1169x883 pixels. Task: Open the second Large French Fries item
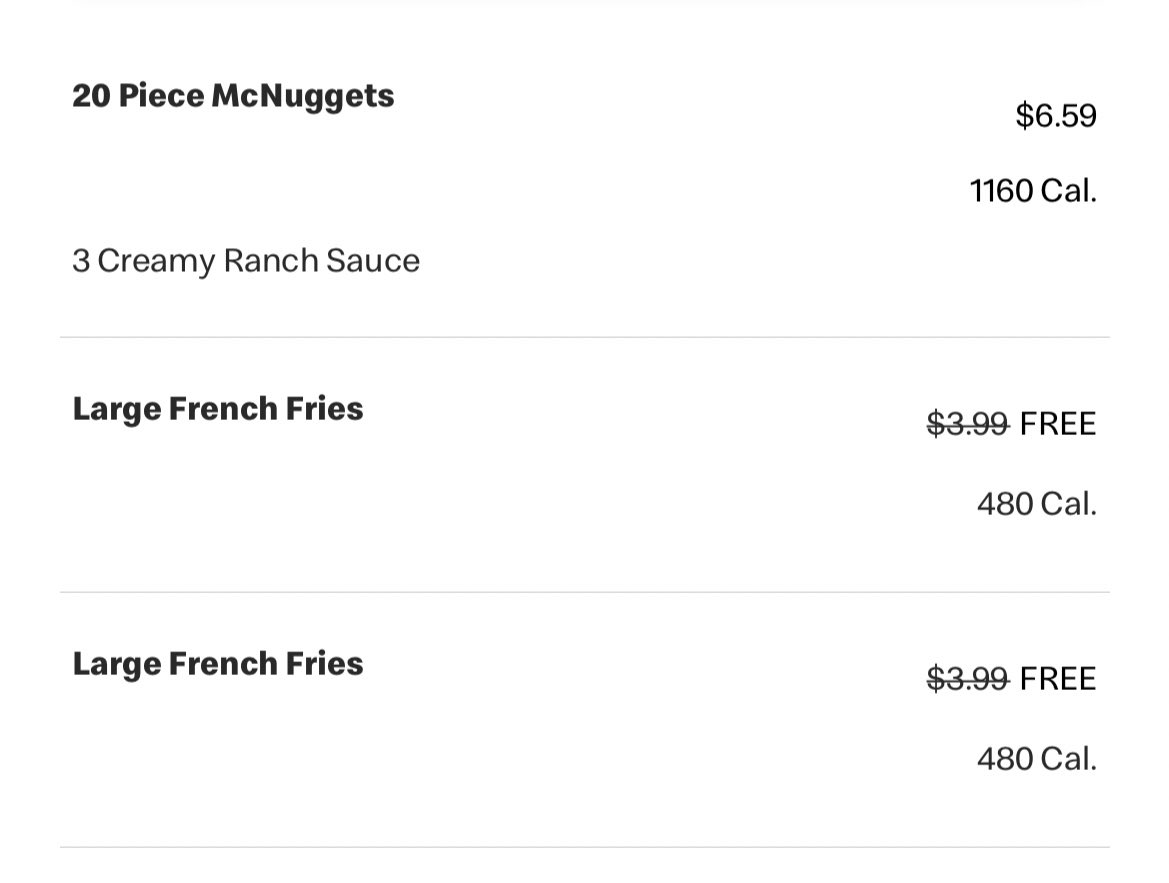click(x=218, y=664)
